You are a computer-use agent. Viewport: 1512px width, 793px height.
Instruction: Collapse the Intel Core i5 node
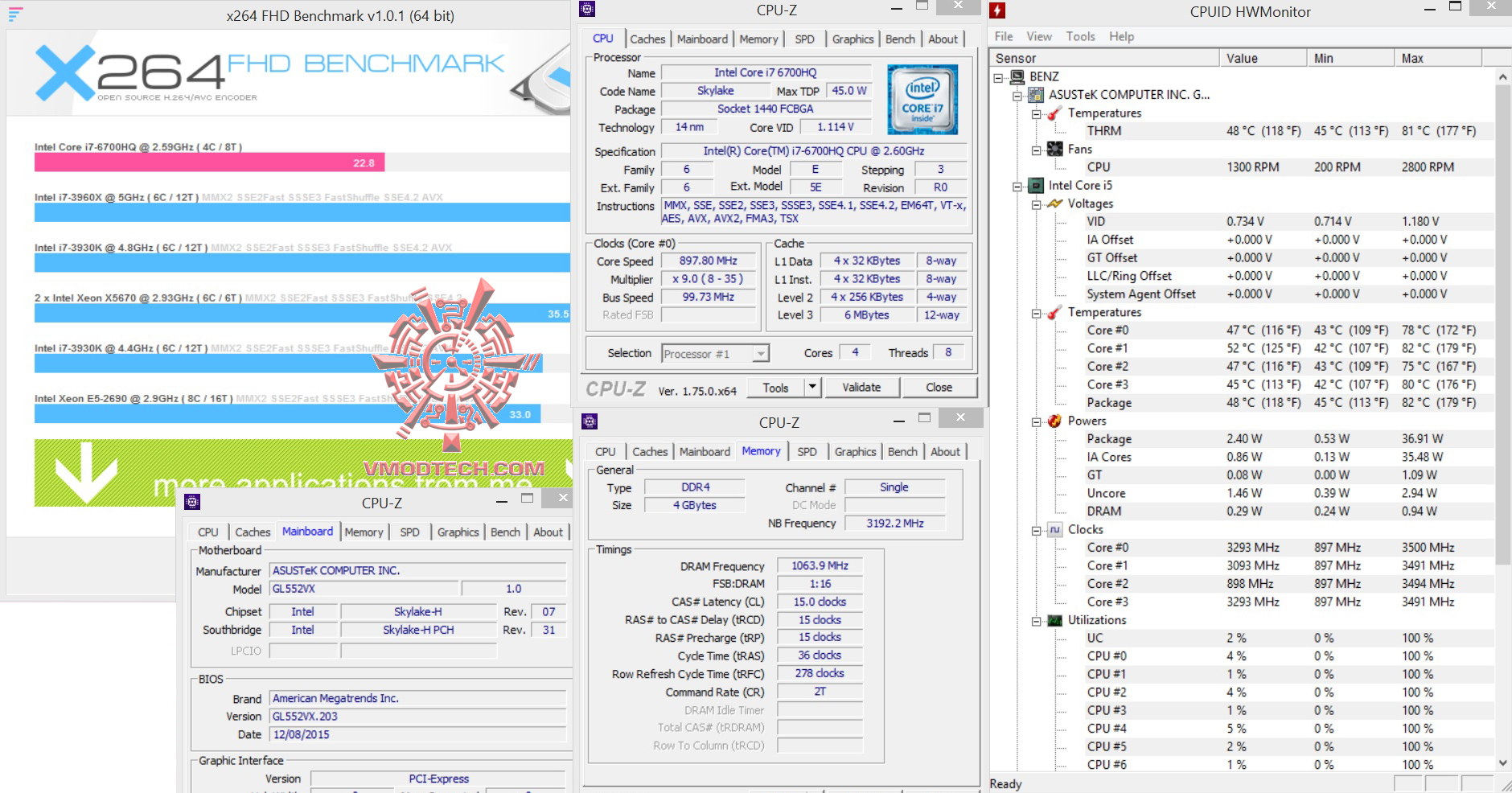click(x=1017, y=187)
